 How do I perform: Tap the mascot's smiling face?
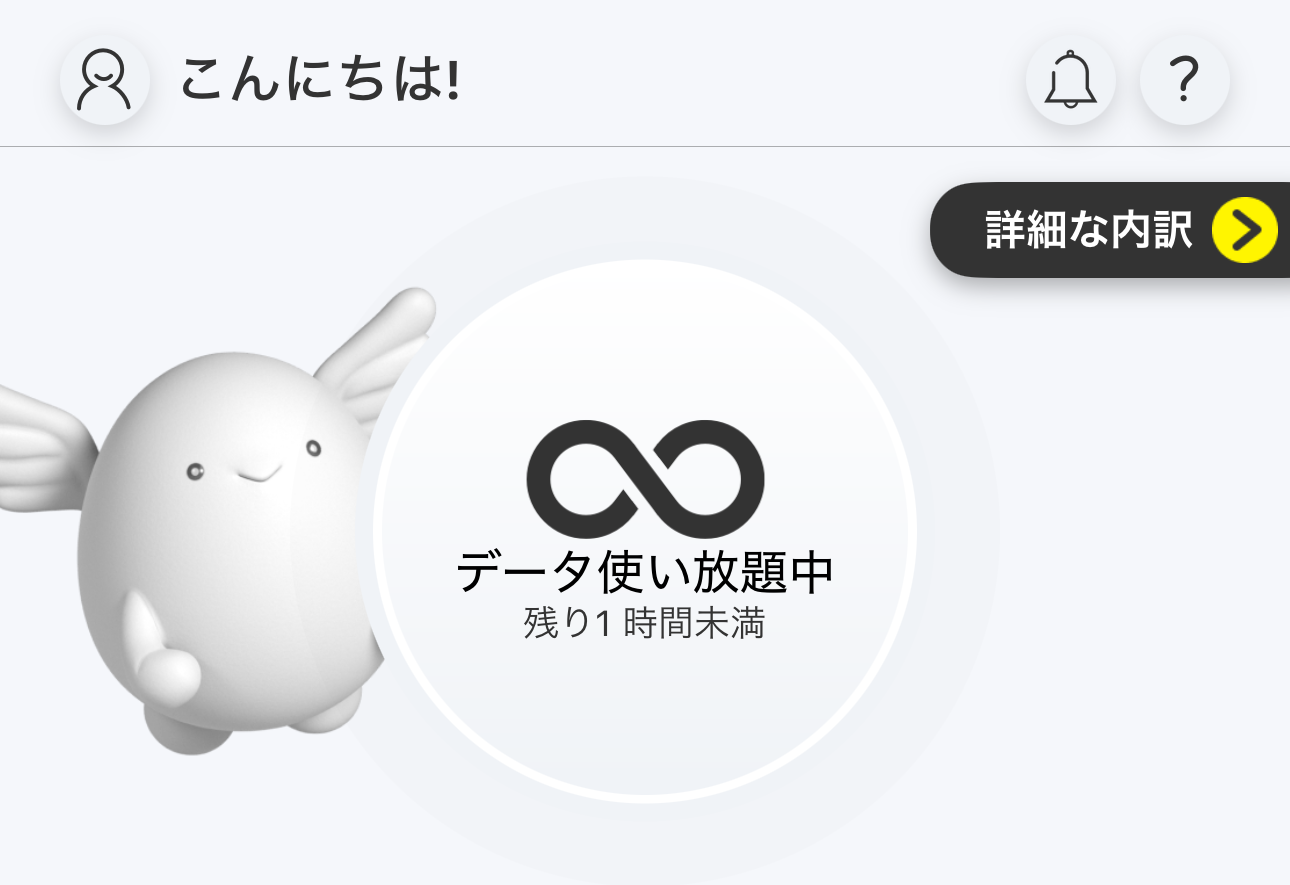254,462
